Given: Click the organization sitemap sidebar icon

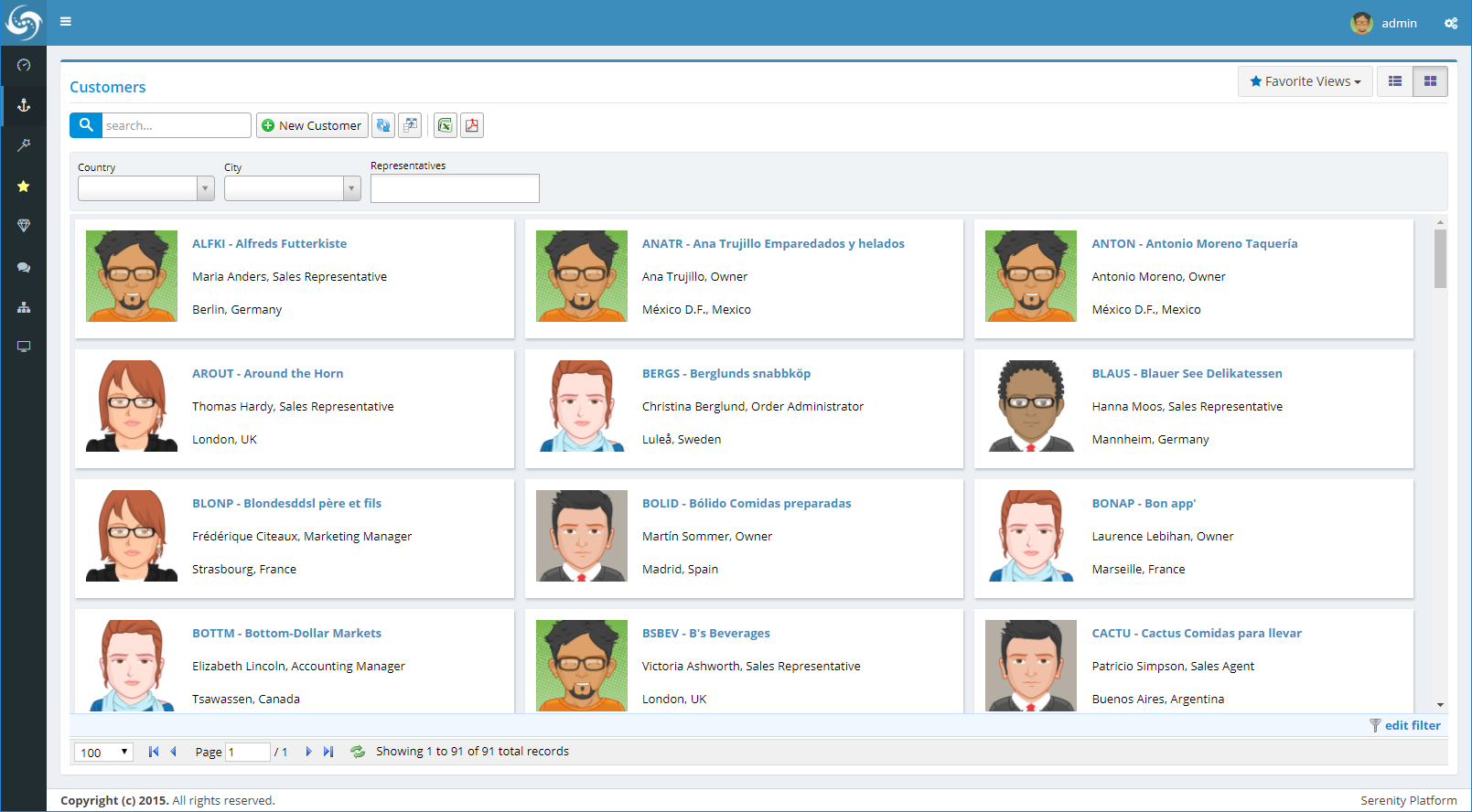Looking at the screenshot, I should pos(24,308).
